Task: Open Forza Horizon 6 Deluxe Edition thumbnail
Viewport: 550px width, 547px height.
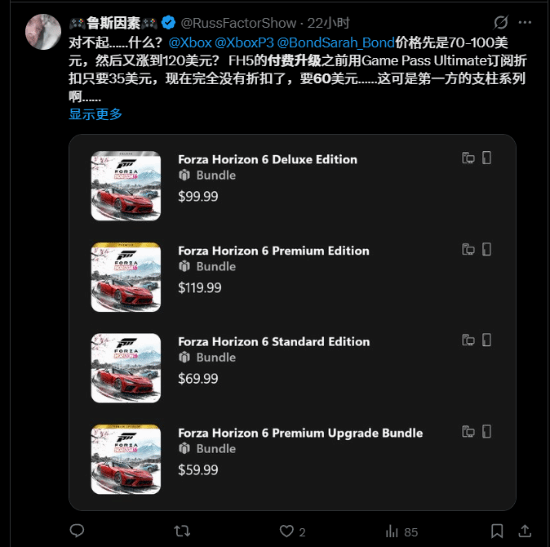Action: tap(126, 186)
